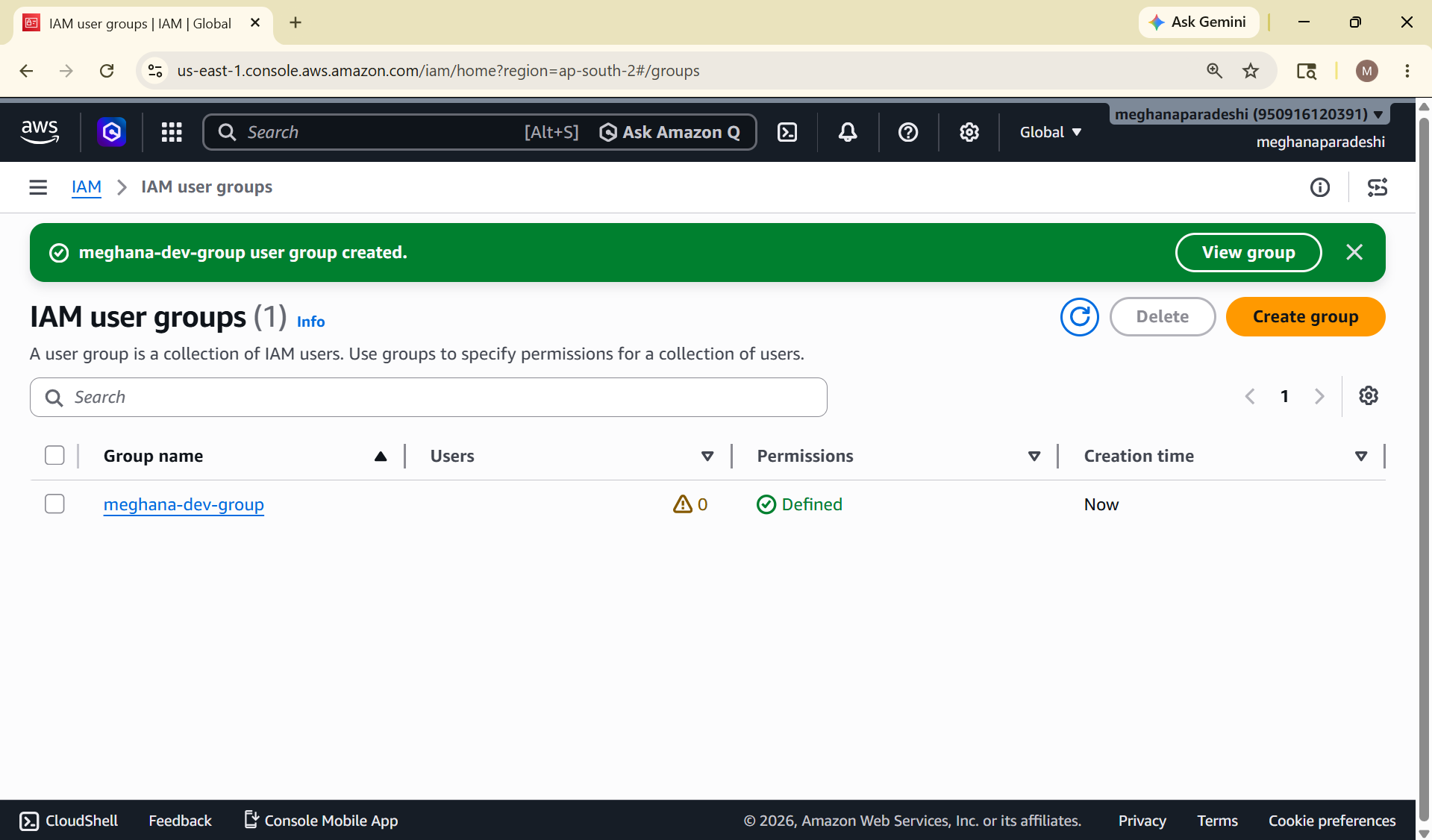Follow the IAM breadcrumb link
Screen dimensions: 1432x840
coord(87,187)
